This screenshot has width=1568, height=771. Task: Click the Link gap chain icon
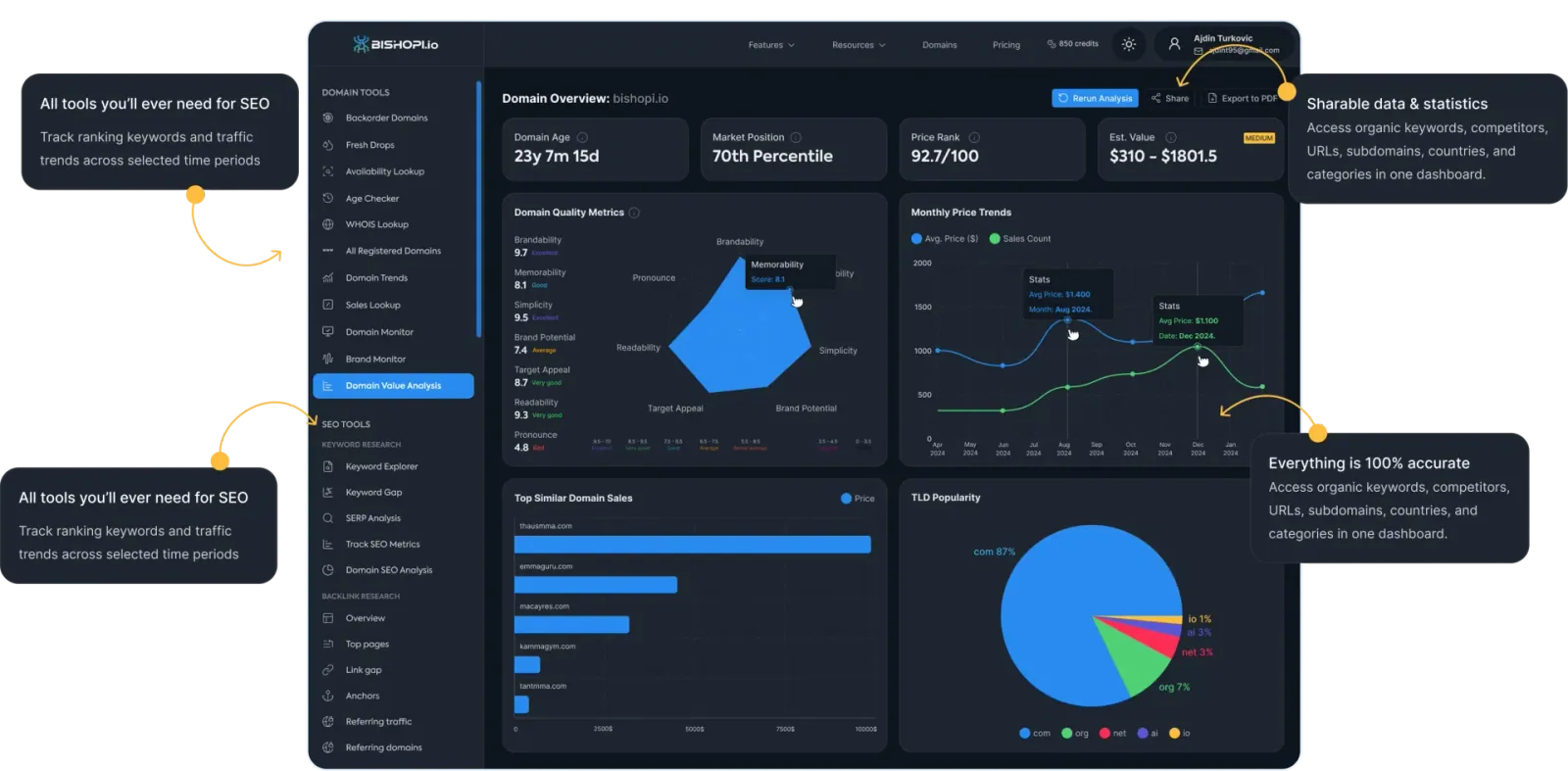pos(328,670)
